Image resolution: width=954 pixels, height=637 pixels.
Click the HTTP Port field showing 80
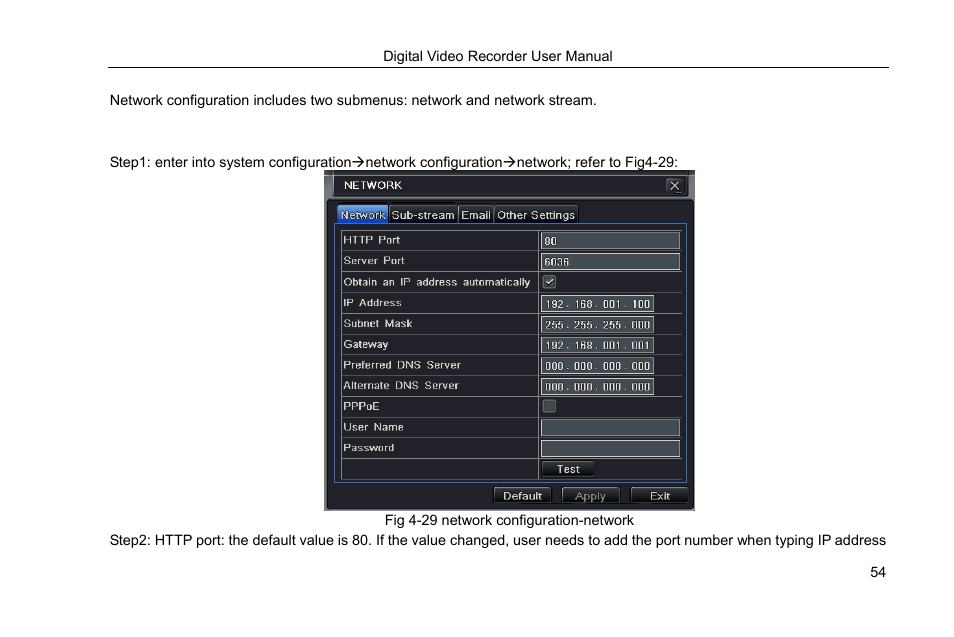[610, 241]
